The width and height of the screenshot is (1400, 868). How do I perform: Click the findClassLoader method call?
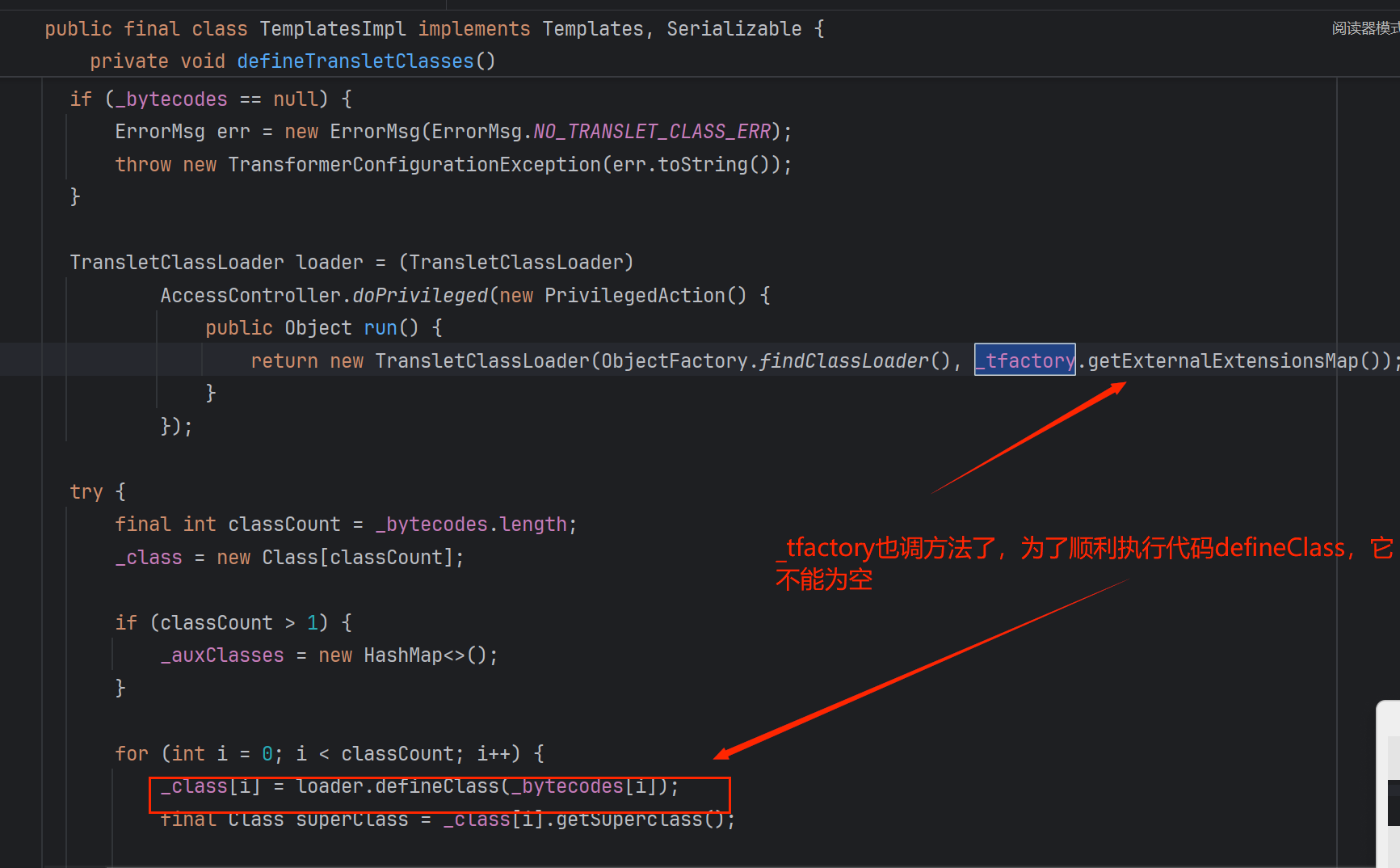coord(843,360)
